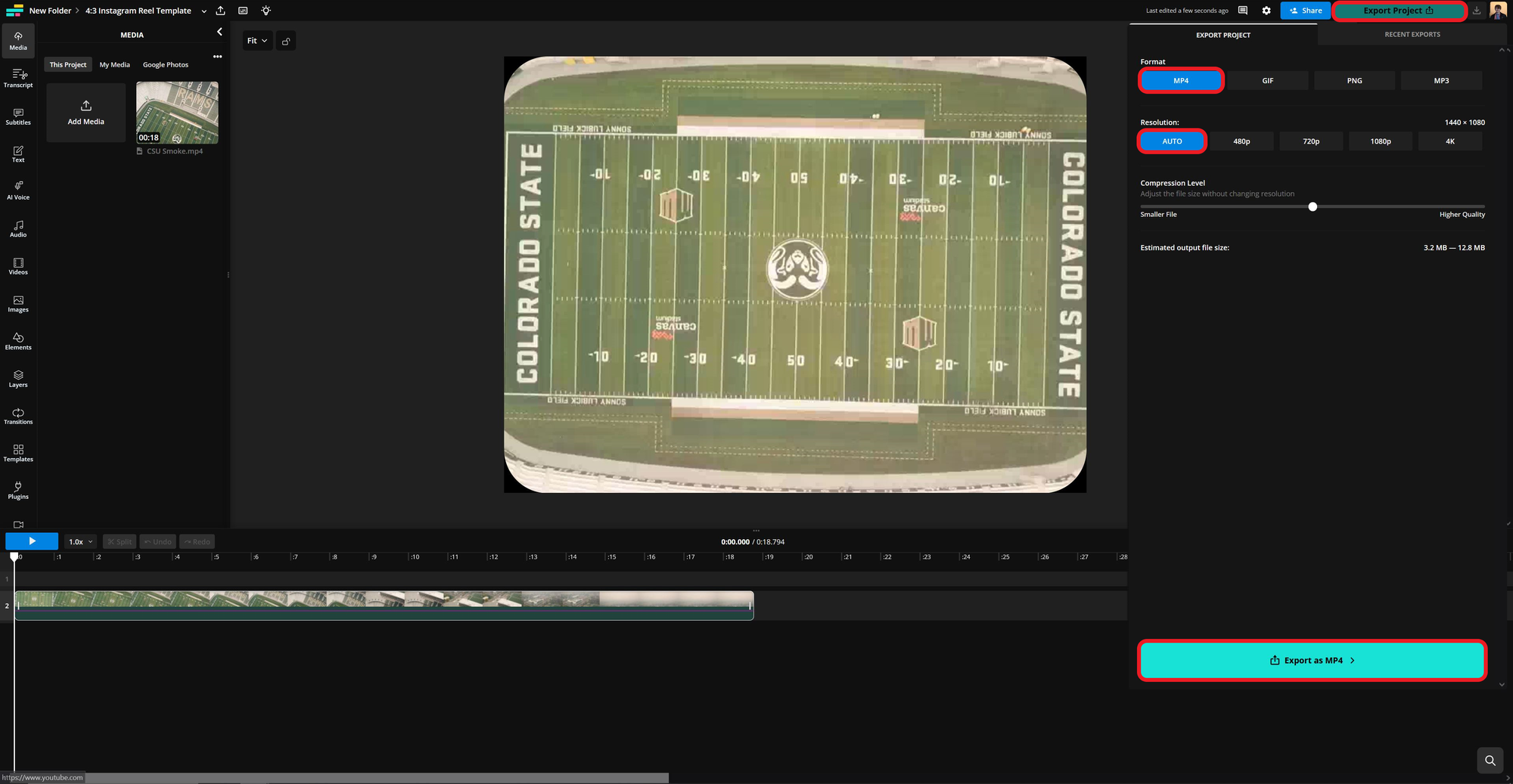Open the settings gear

(1266, 11)
